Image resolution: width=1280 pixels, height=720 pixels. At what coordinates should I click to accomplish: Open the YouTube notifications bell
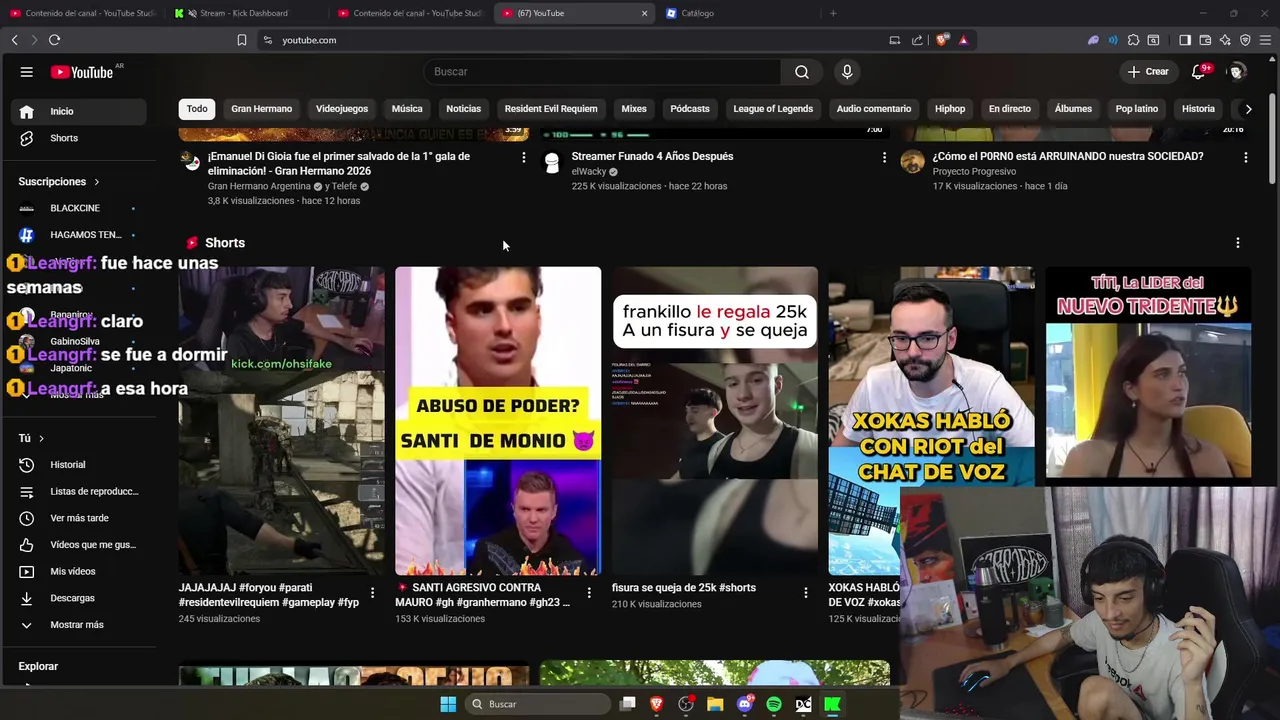pos(1199,72)
